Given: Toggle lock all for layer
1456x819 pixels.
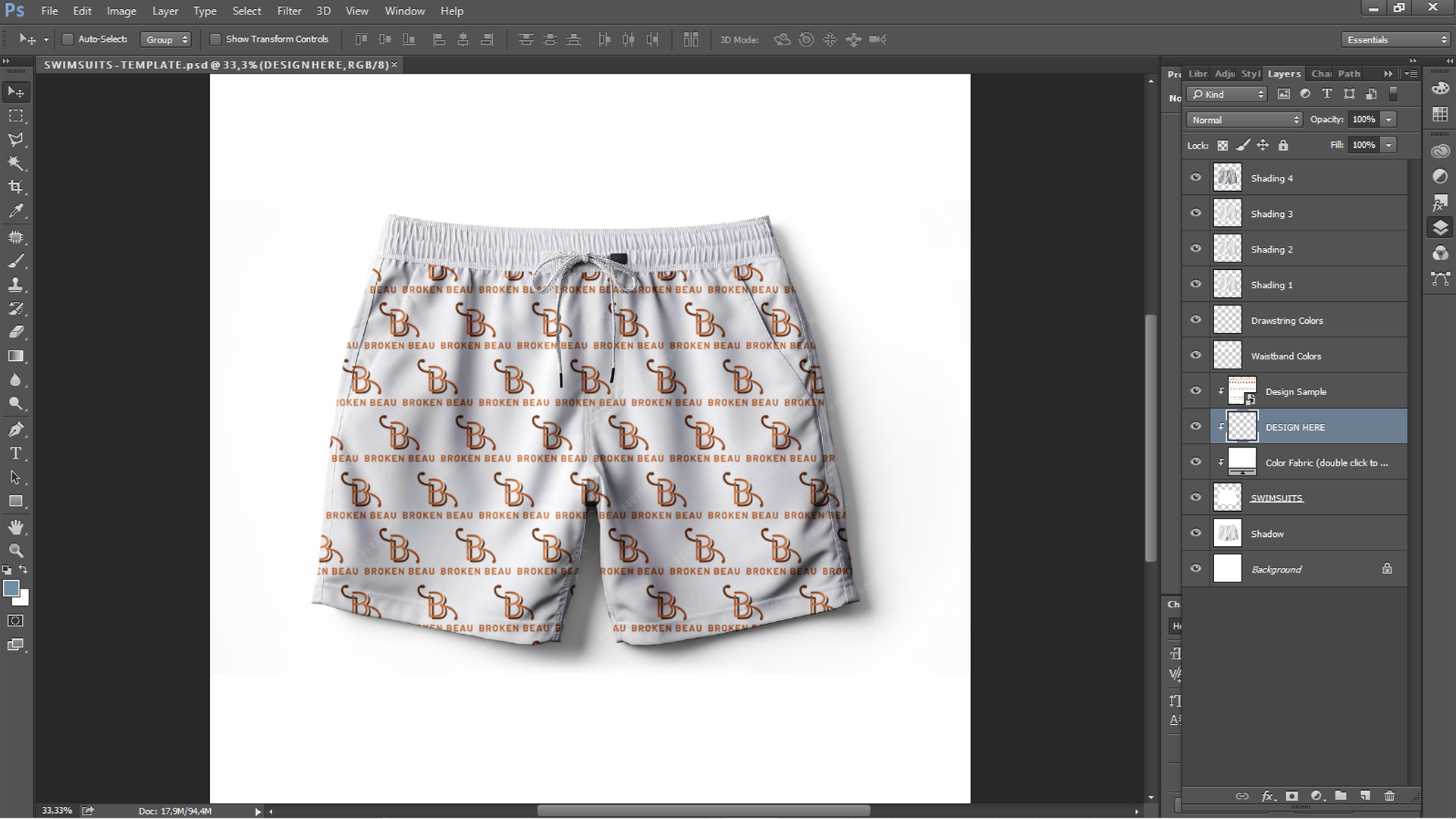Looking at the screenshot, I should (1283, 145).
